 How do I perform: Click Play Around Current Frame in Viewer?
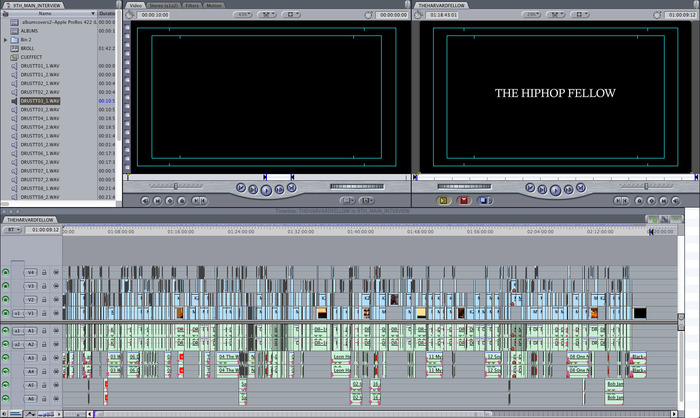coord(279,190)
